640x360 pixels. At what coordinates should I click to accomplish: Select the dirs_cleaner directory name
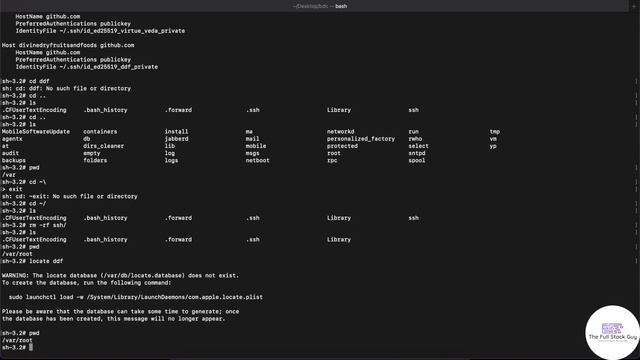click(x=103, y=146)
